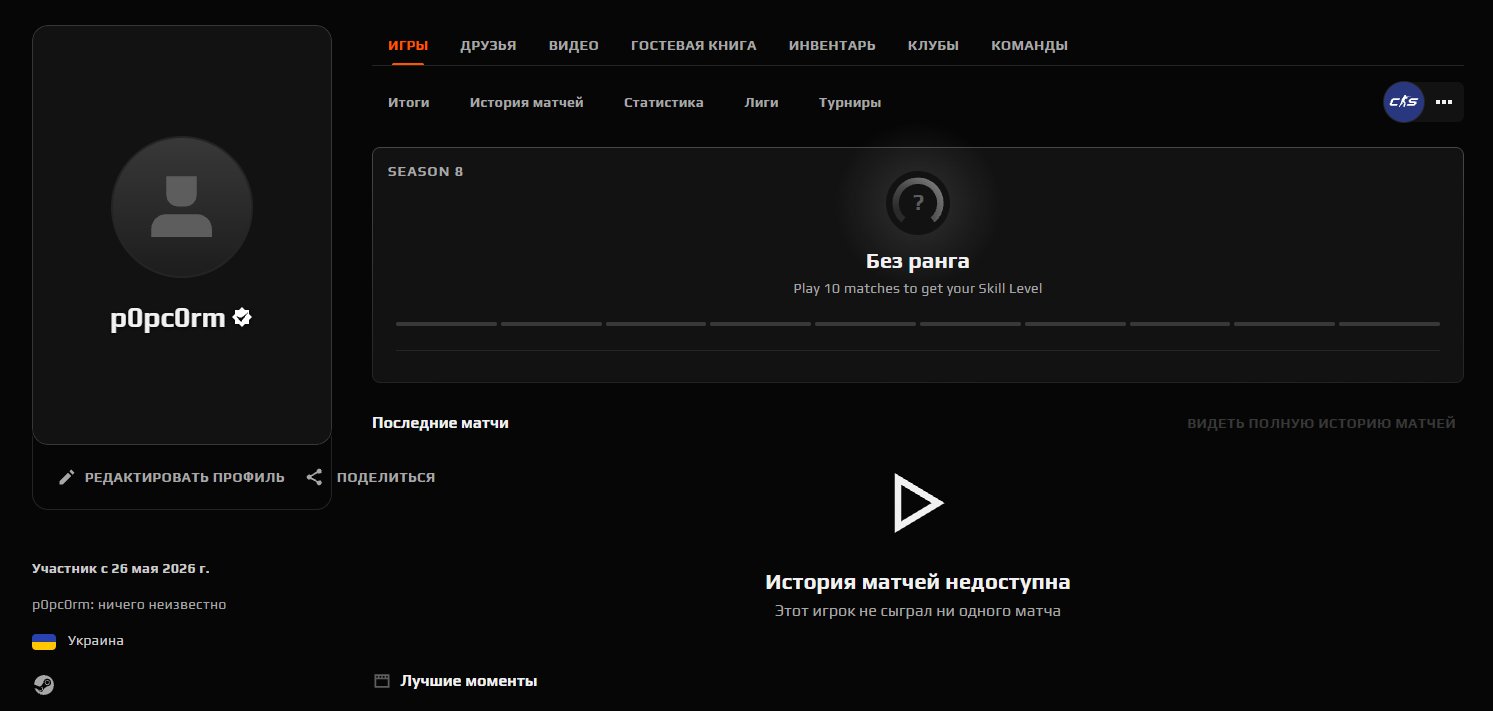
Task: Click ВИДЕТЬ ПОЛНУЮ ИСТОРИЮ МАТЧЕЙ link
Action: pos(1321,424)
